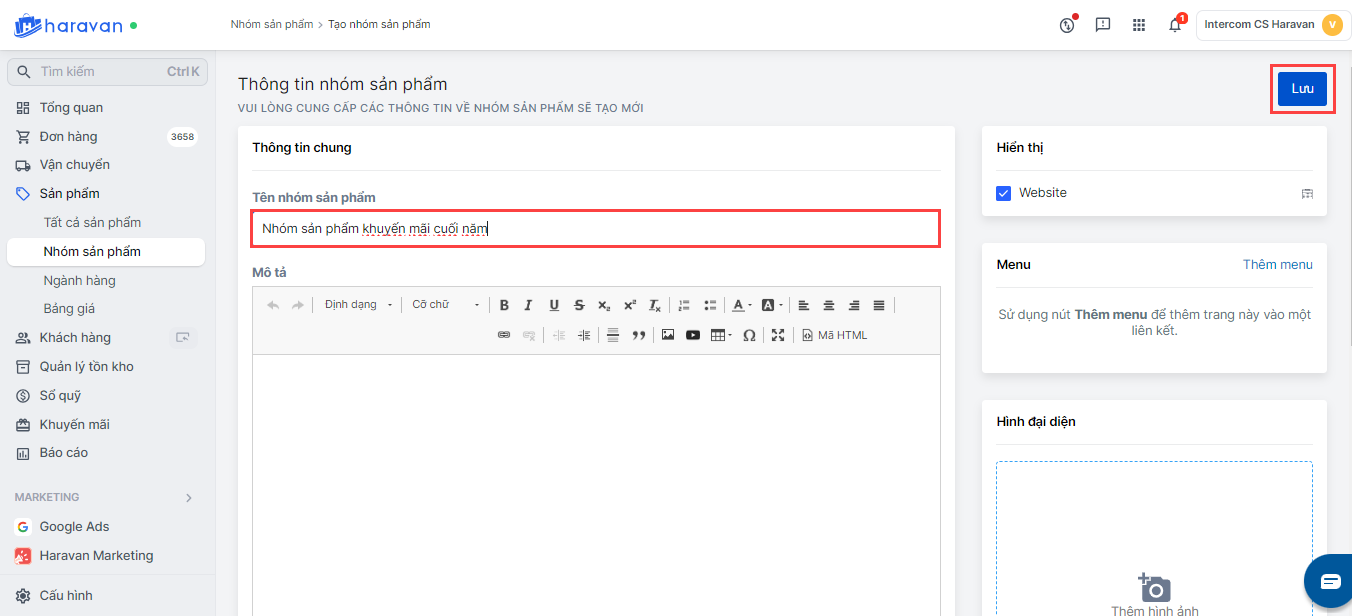Click the Thêm hình ảnh upload area
This screenshot has height=616, width=1352.
pos(1154,538)
